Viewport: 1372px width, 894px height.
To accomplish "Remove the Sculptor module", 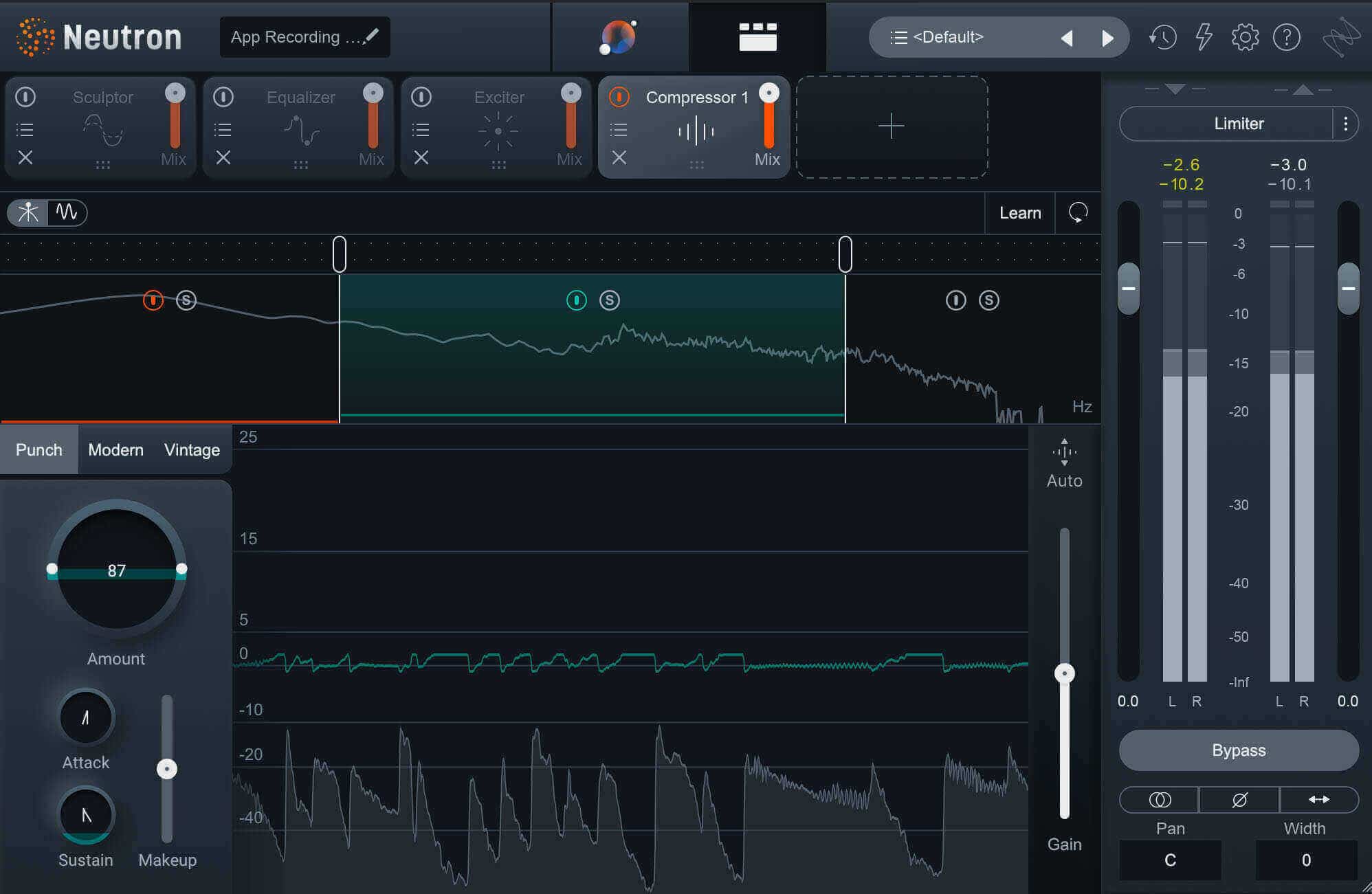I will pyautogui.click(x=25, y=158).
